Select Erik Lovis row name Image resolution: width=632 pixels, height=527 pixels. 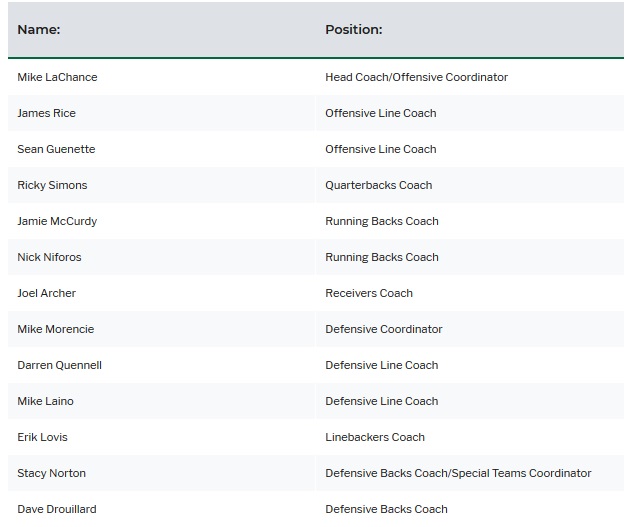(x=42, y=437)
